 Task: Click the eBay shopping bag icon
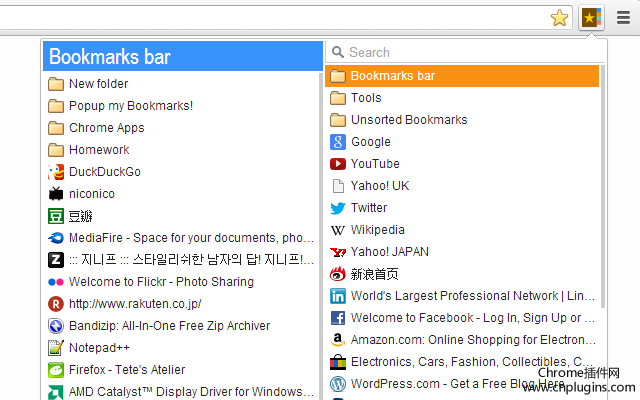tap(338, 362)
